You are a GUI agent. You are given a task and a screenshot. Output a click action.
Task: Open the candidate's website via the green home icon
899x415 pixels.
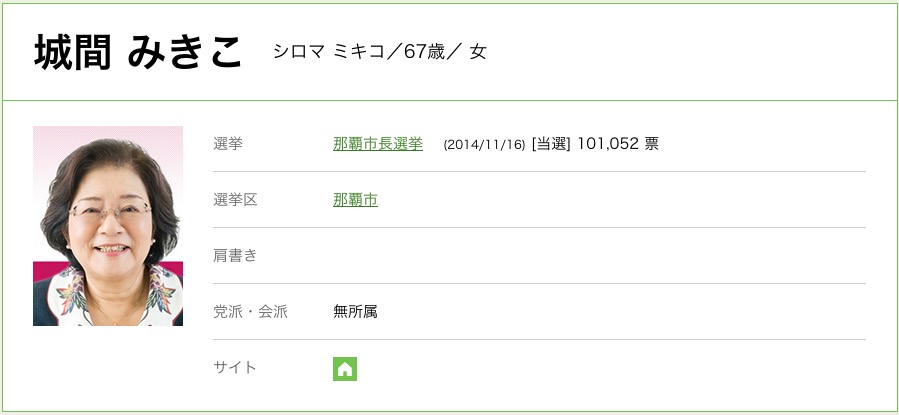[345, 369]
